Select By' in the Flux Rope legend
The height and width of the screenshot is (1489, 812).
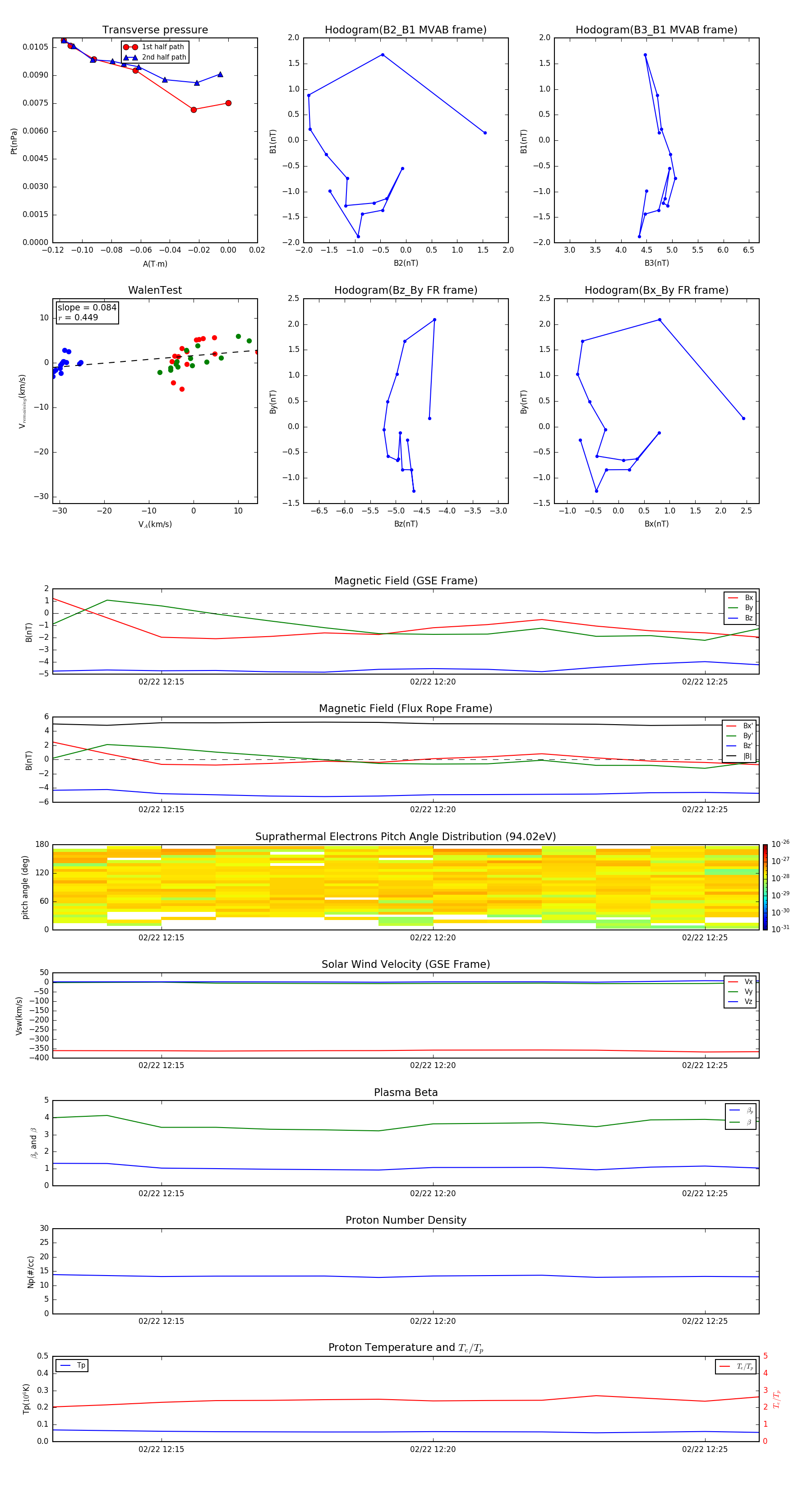point(740,736)
